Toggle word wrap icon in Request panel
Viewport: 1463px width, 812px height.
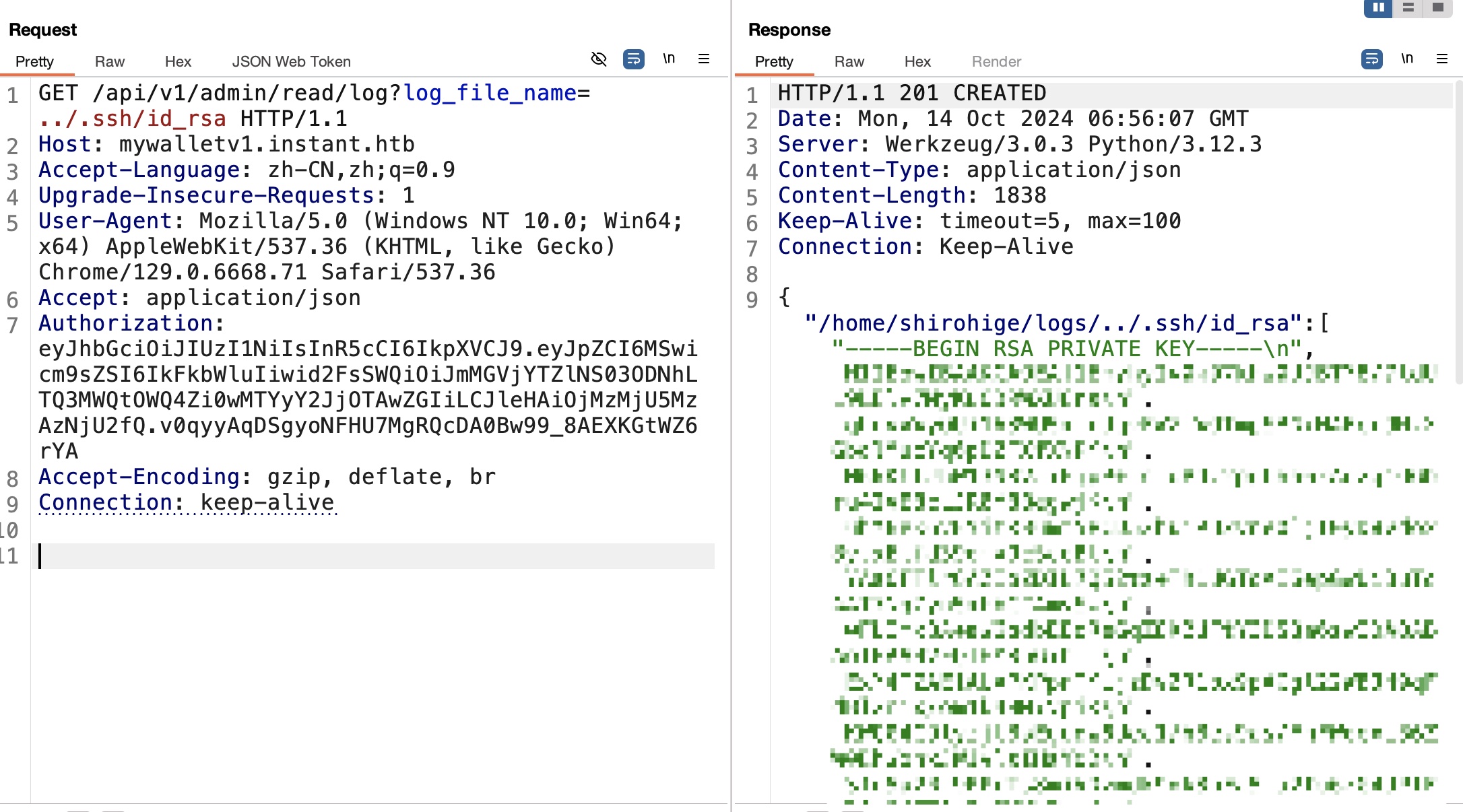tap(633, 59)
